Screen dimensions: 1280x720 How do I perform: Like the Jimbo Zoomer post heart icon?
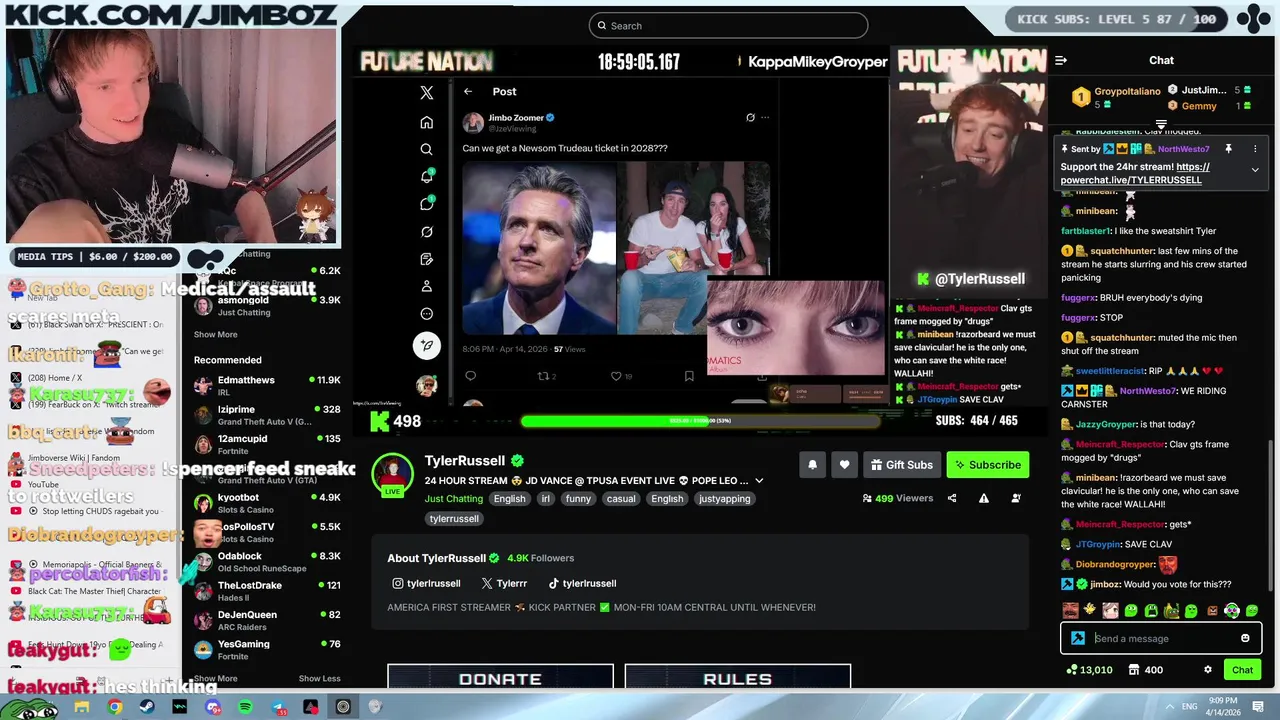tap(616, 376)
